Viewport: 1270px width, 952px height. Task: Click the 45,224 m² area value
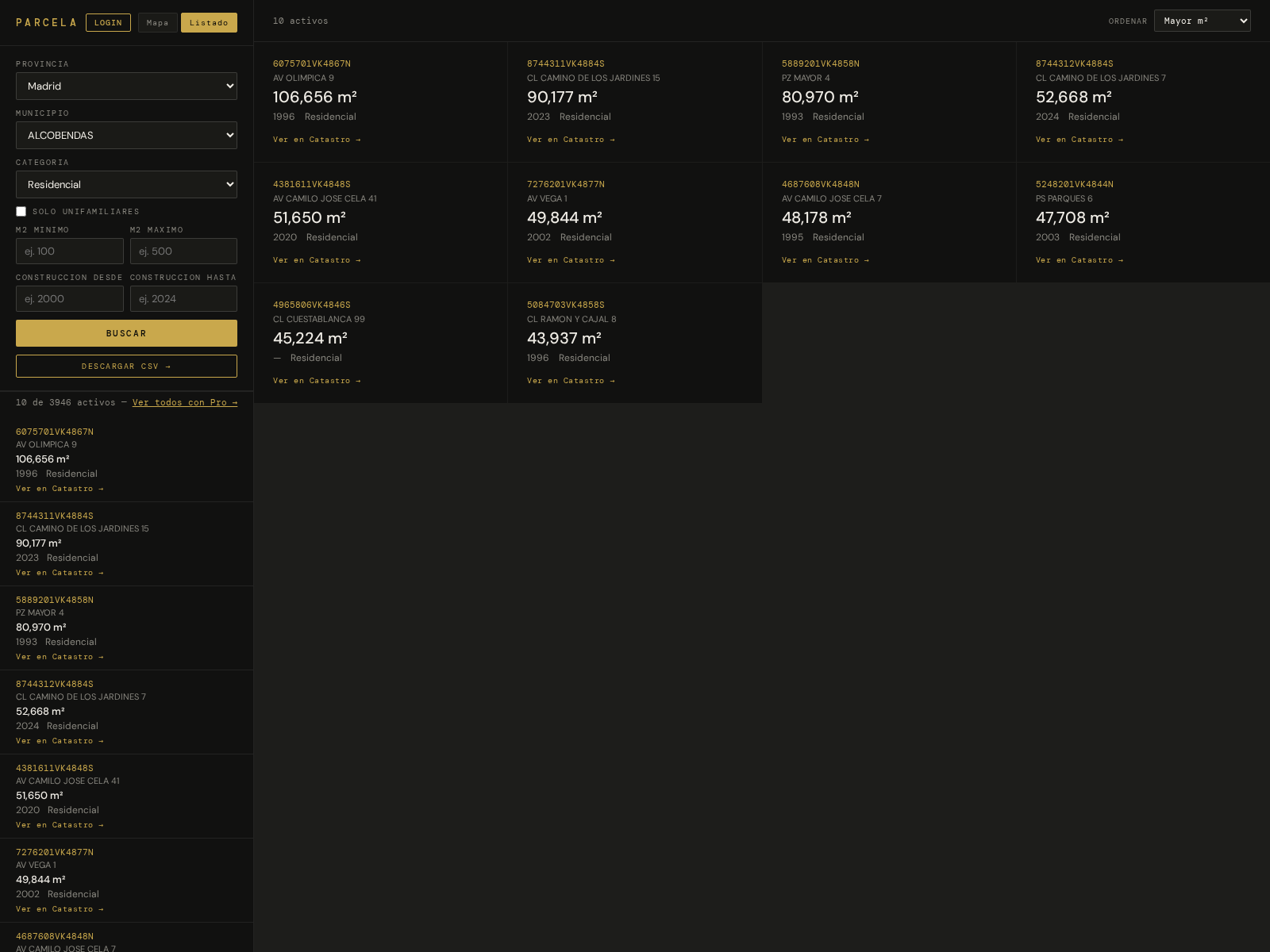pos(310,338)
